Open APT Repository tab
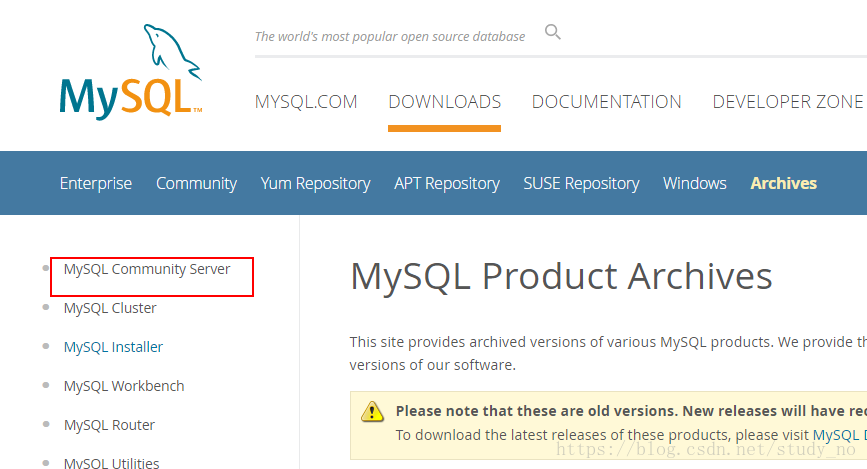The height and width of the screenshot is (469, 867). coord(447,183)
